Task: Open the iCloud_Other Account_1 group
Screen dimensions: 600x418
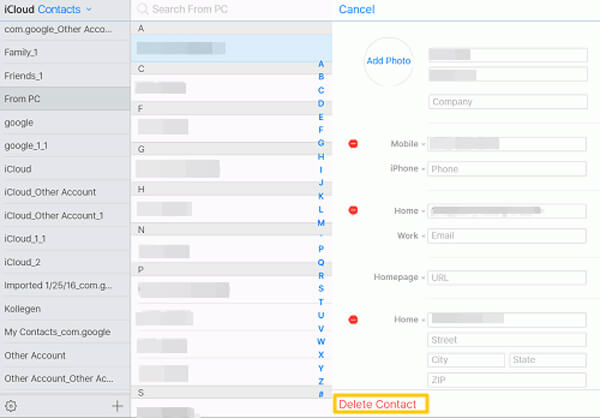Action: (x=65, y=216)
